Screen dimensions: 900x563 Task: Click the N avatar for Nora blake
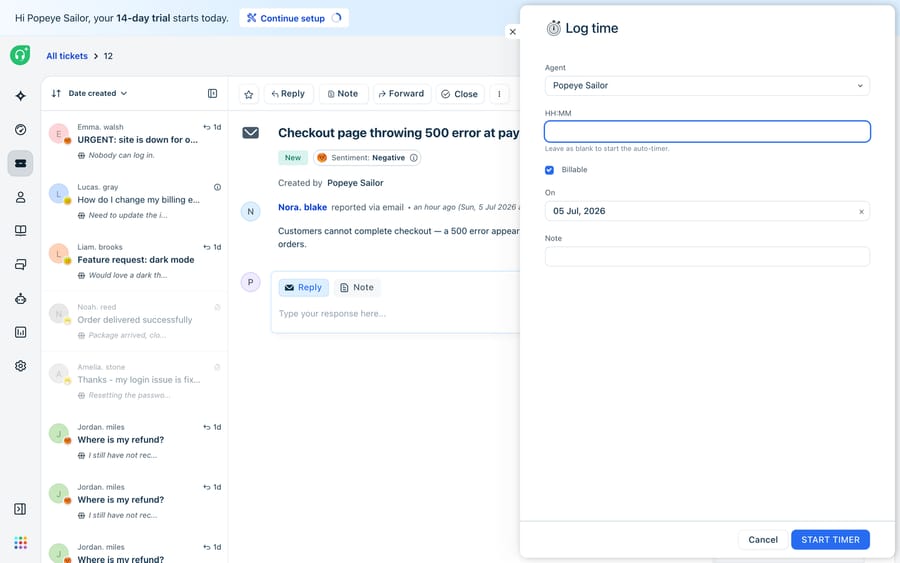point(250,212)
